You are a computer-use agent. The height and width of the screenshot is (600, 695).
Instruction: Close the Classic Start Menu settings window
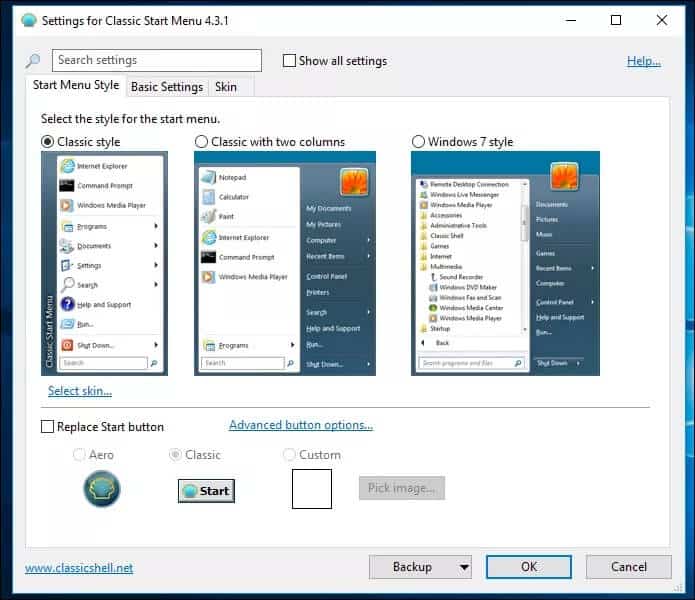coord(662,20)
